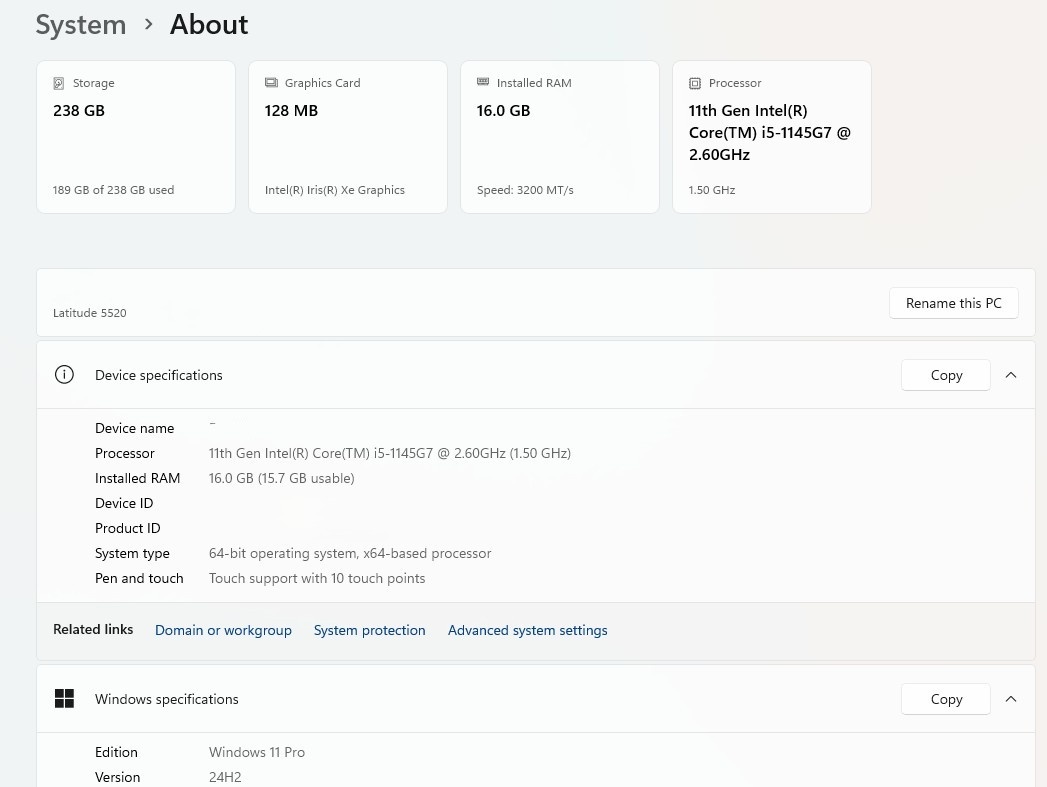Screen dimensions: 1047x787
Task: Go back to System in breadcrumb
Action: pos(81,25)
